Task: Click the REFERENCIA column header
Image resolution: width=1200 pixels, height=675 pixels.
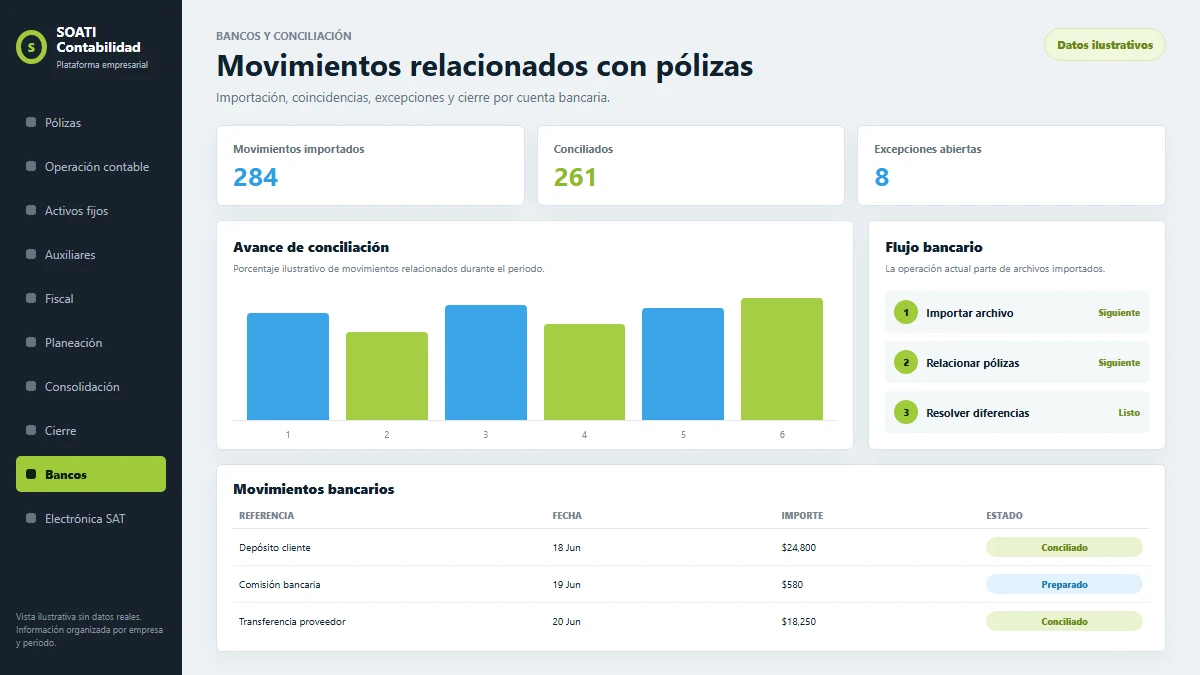Action: (x=266, y=516)
